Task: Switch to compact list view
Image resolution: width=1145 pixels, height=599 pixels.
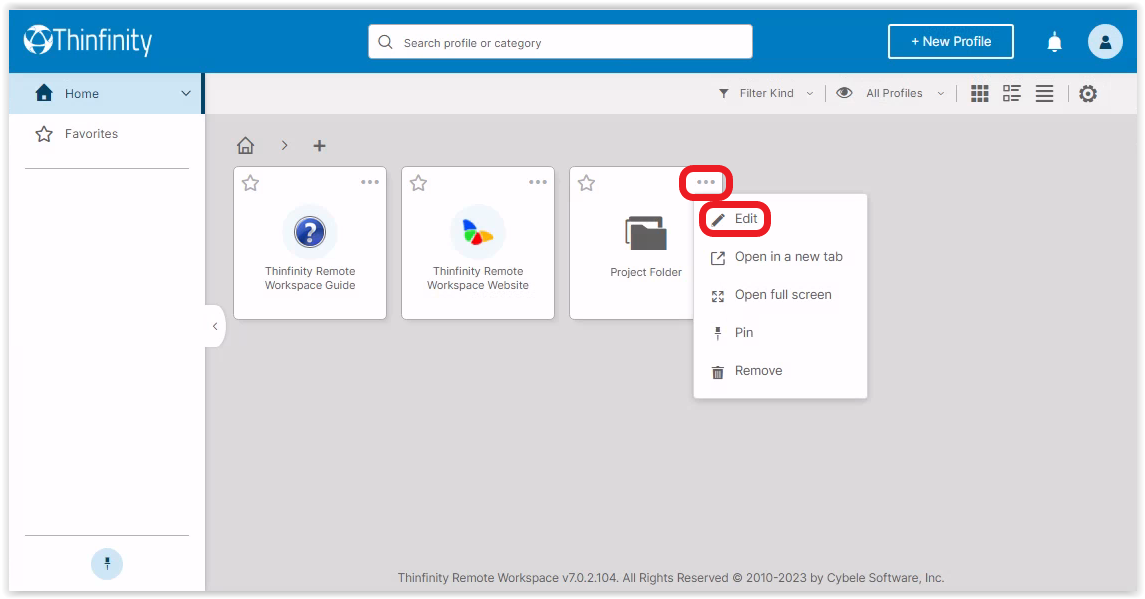Action: (1044, 94)
